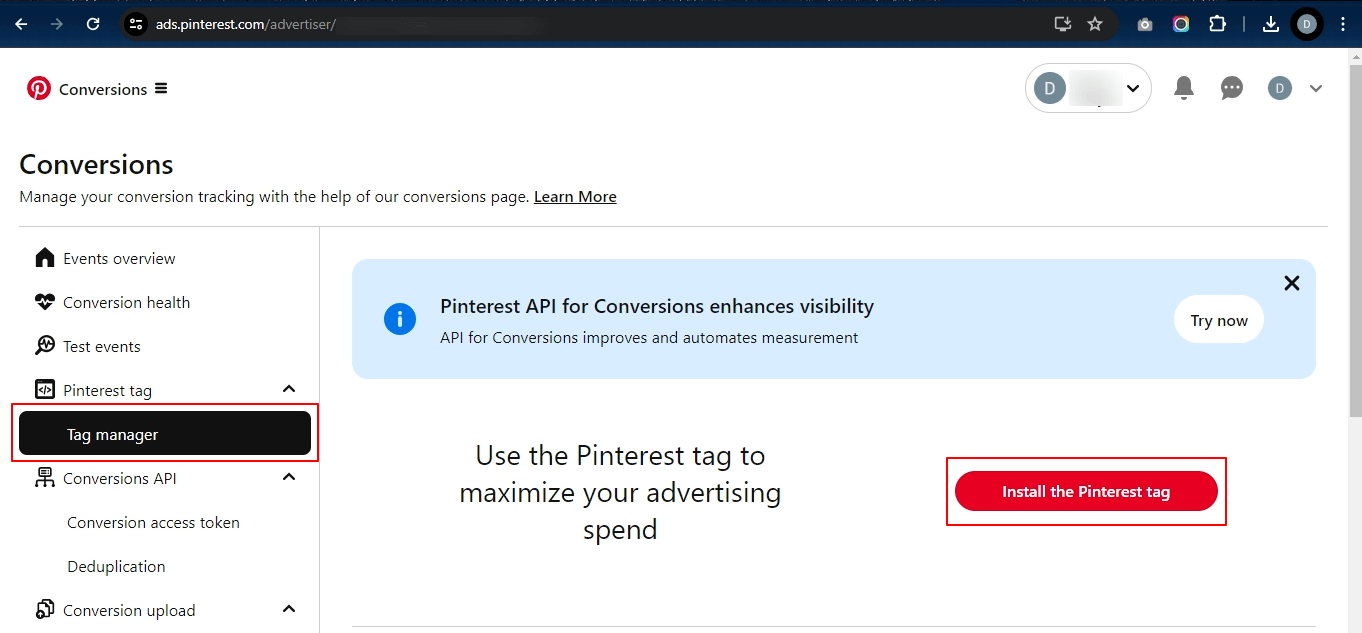Open the Chrome downloads icon
Viewport: 1362px width, 633px height.
click(x=1271, y=24)
